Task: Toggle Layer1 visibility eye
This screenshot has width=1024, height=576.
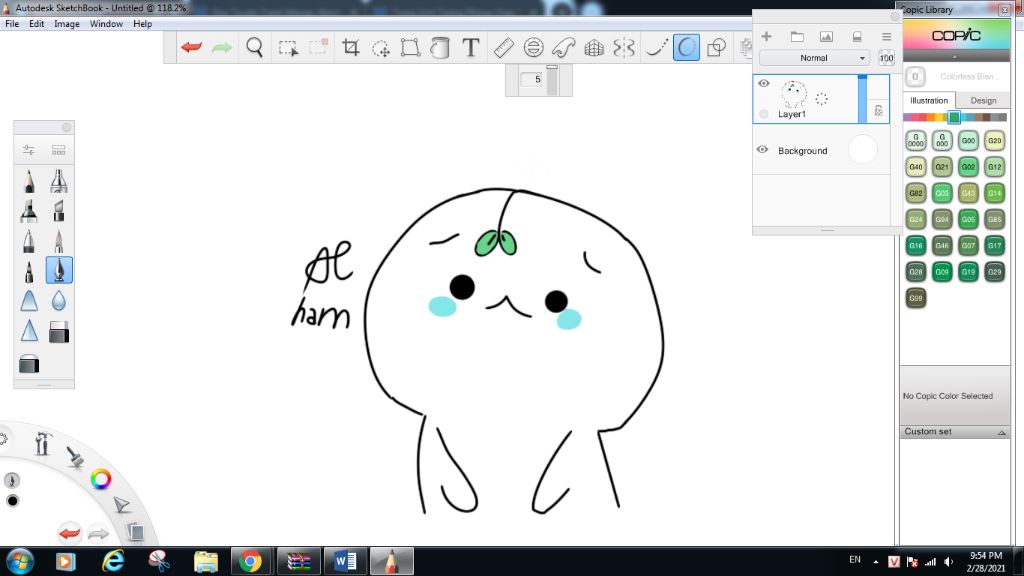Action: [x=763, y=84]
